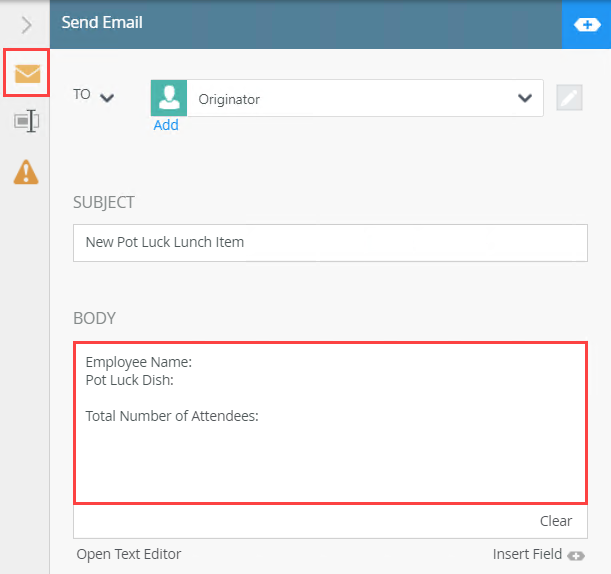Collapse the configuration panel using the chevron
Screen dimensions: 611x574
click(26, 24)
